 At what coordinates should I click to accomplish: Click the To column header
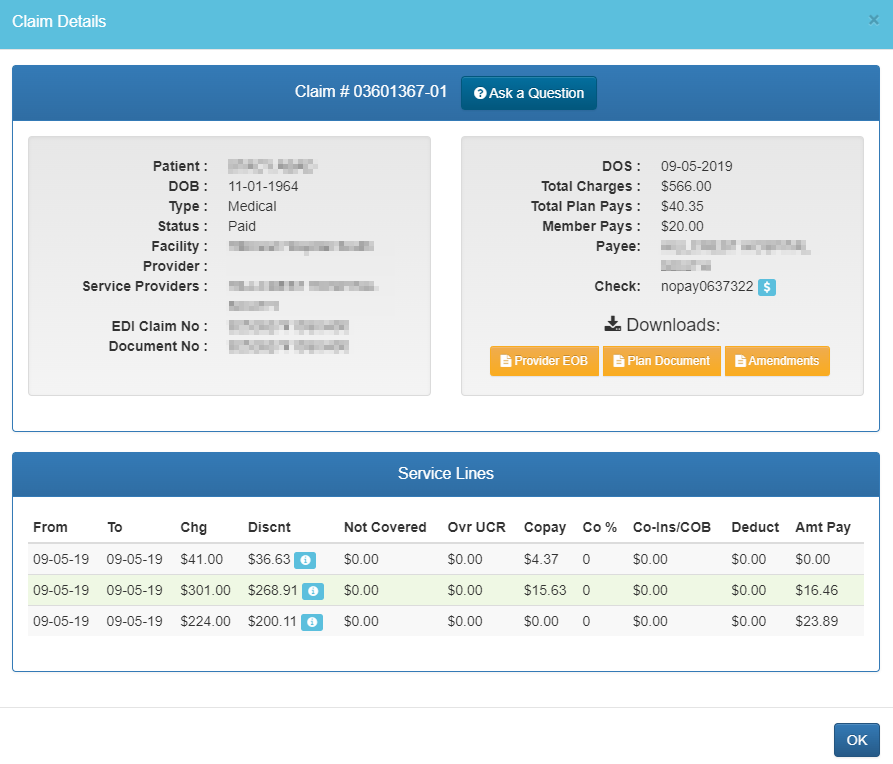click(x=114, y=528)
